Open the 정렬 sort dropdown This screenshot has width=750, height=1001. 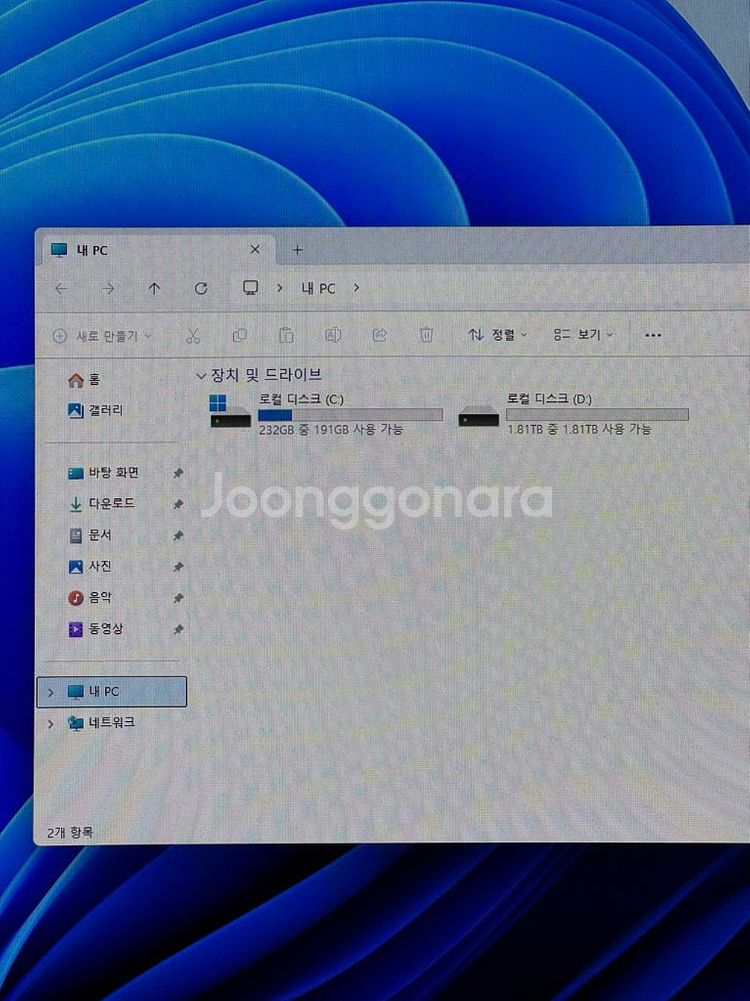click(497, 335)
